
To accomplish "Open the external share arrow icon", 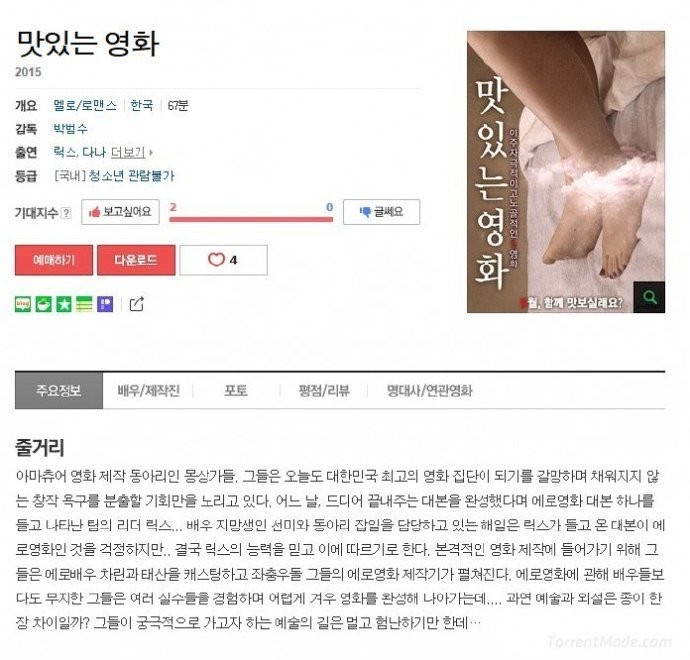I will tap(136, 304).
